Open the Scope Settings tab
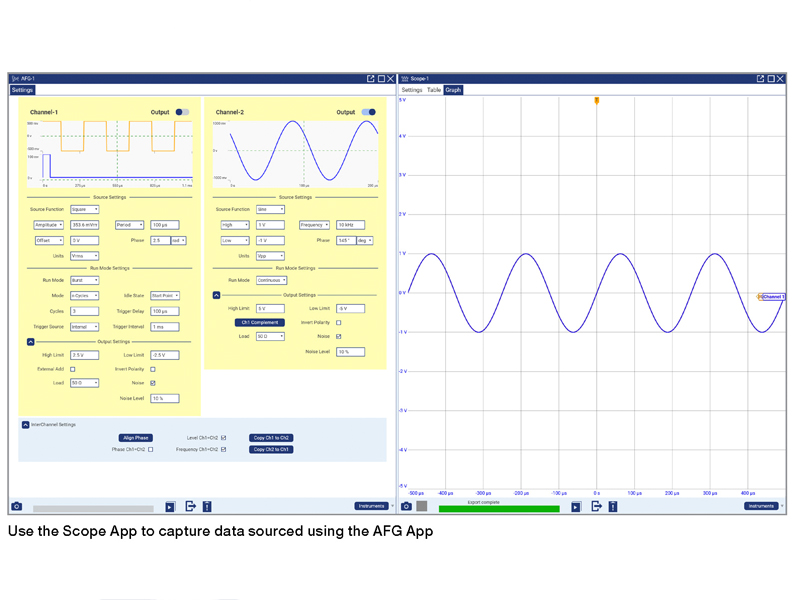This screenshot has width=800, height=600. 412,90
